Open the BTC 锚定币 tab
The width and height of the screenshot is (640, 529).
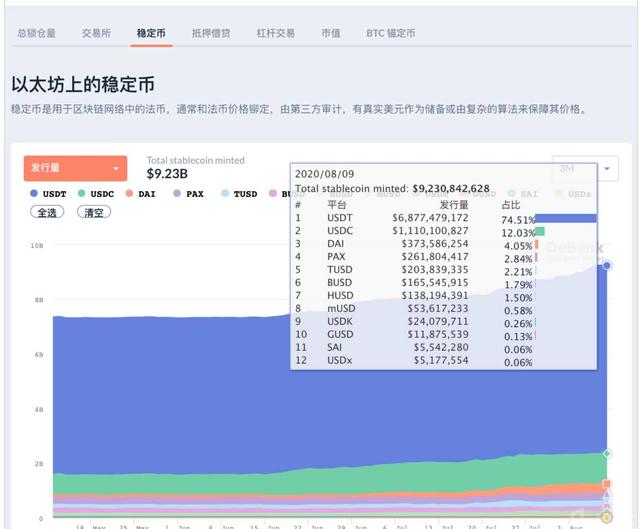coord(391,33)
